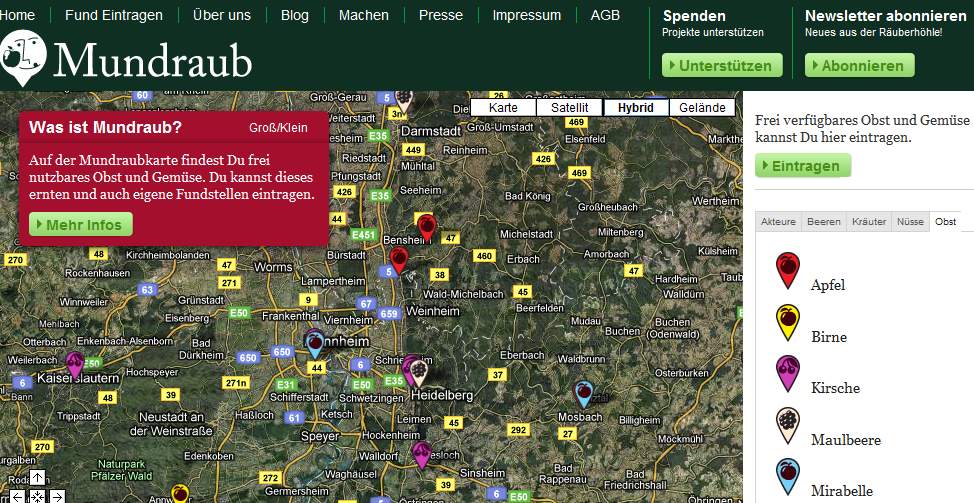Toggle Groß/Klein on the info box
Screen dimensions: 974x503
coord(278,128)
